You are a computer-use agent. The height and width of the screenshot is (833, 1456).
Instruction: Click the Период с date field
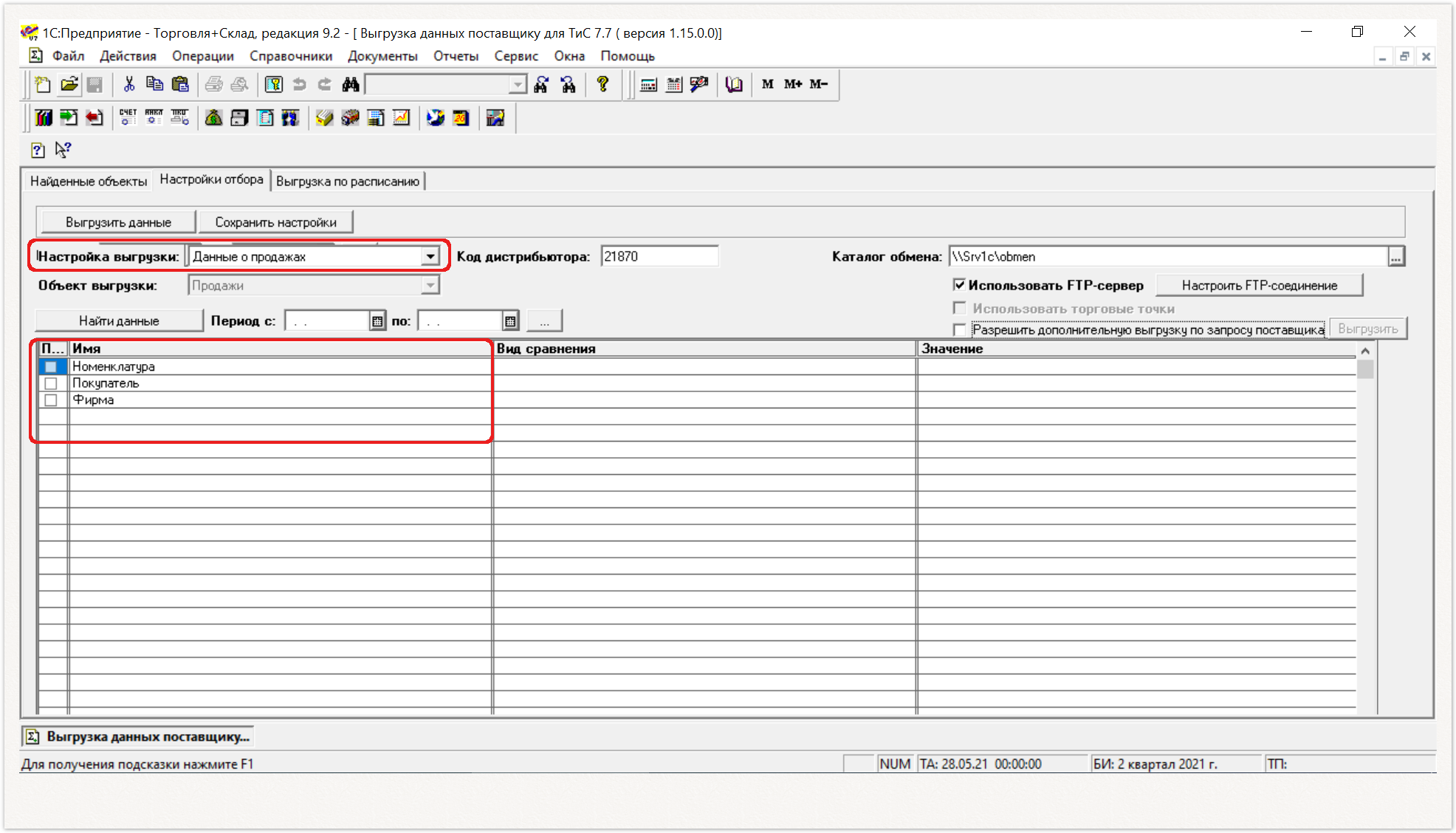click(x=327, y=321)
